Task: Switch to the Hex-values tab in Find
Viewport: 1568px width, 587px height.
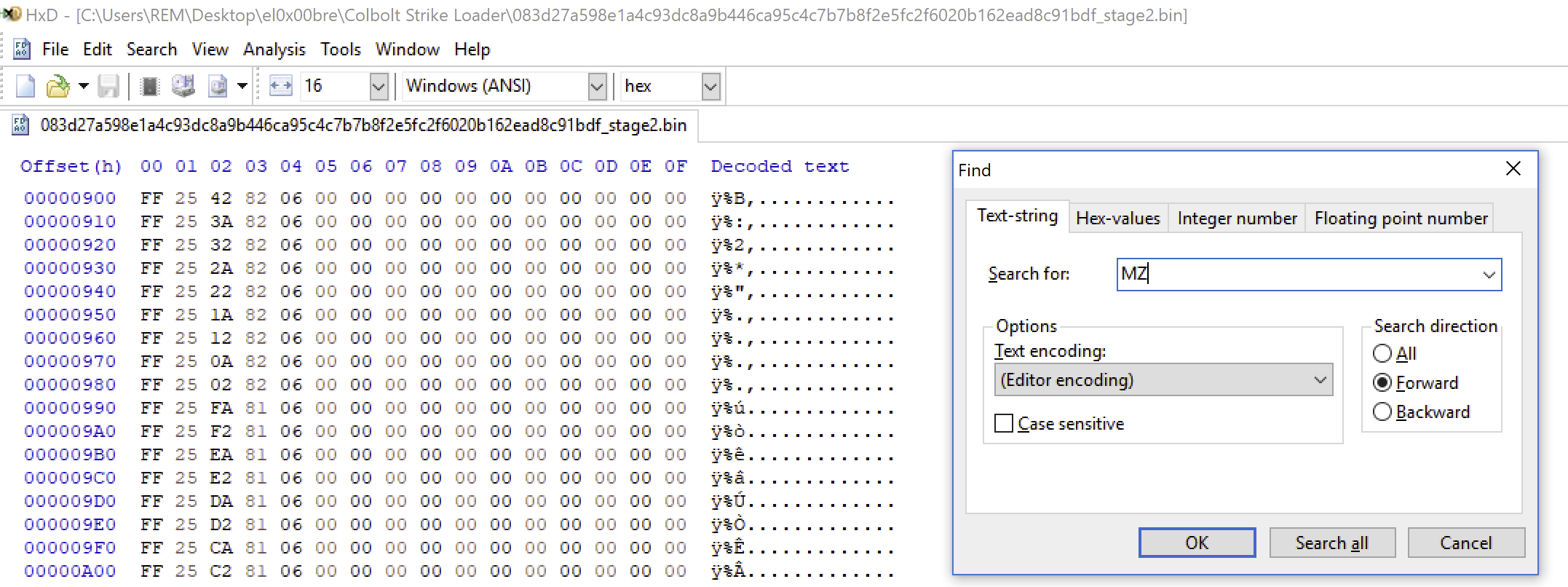Action: pyautogui.click(x=1117, y=218)
